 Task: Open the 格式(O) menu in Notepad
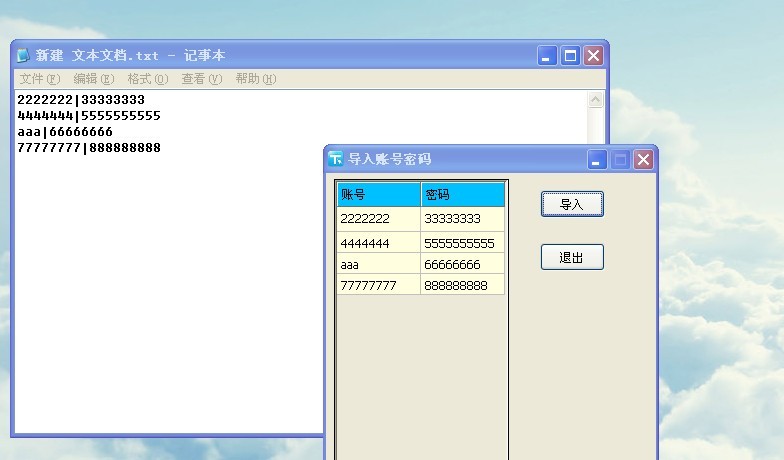tap(148, 79)
